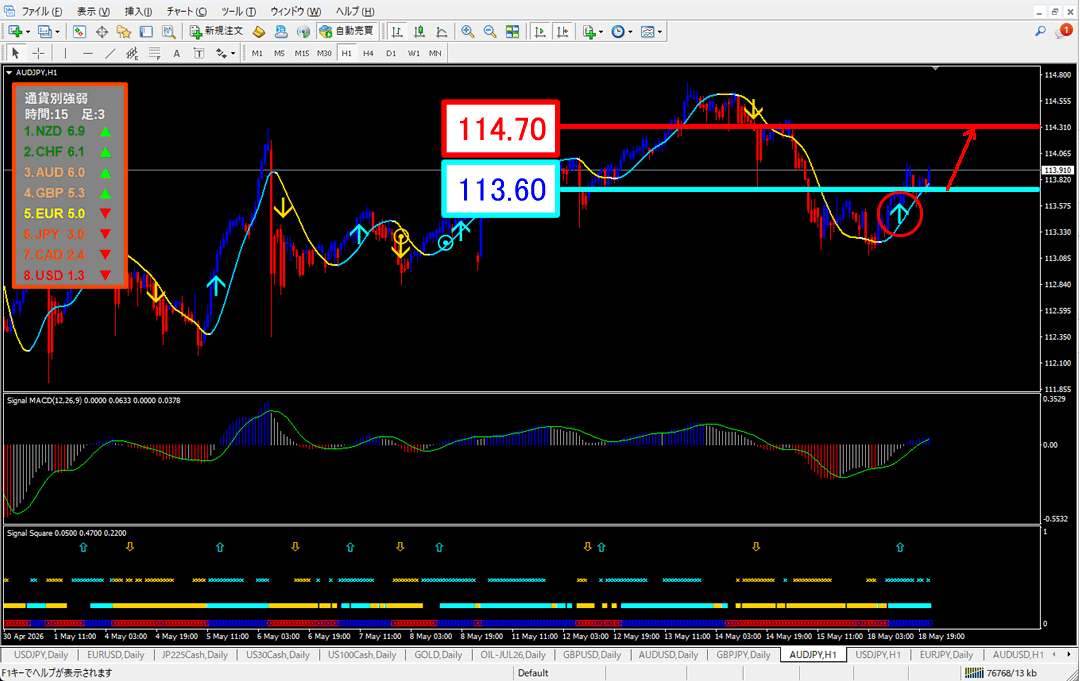Open the notification bubble with red badge
Image resolution: width=1080 pixels, height=681 pixels.
point(1063,32)
